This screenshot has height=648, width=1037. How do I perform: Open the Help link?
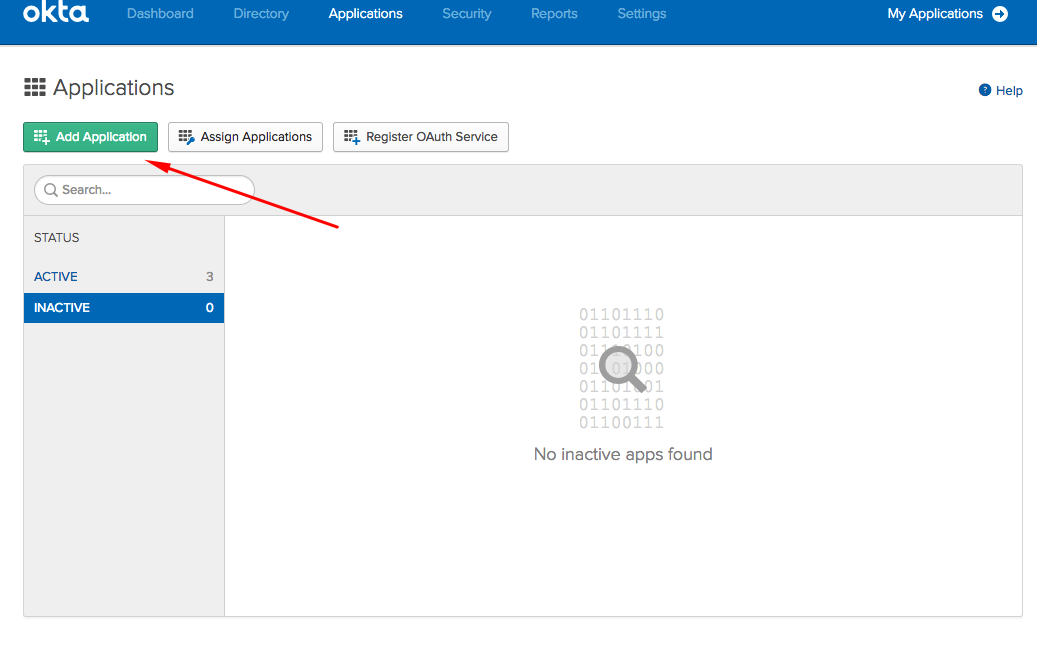tap(1009, 90)
